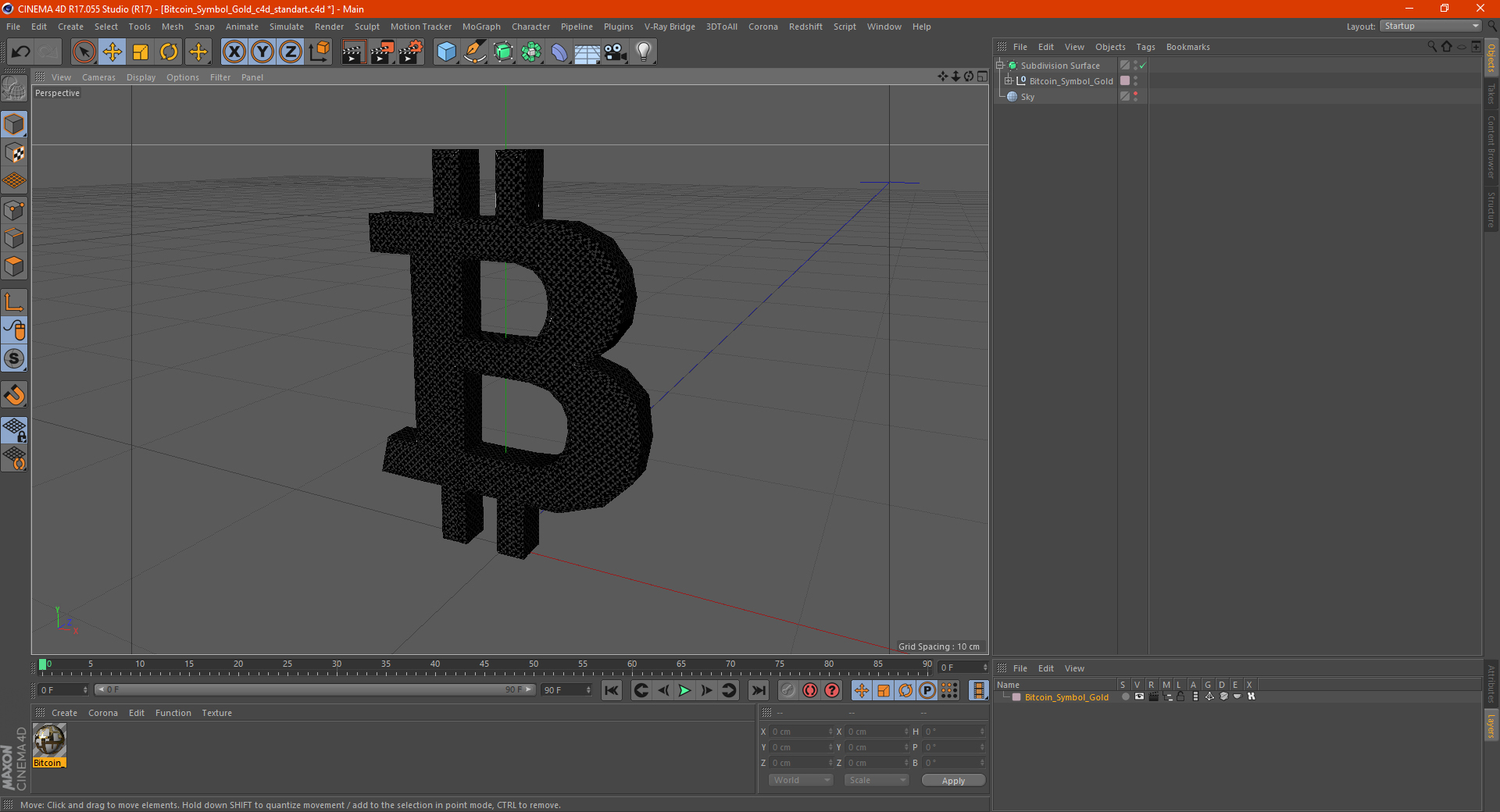
Task: Go to start of animation
Action: tap(612, 690)
